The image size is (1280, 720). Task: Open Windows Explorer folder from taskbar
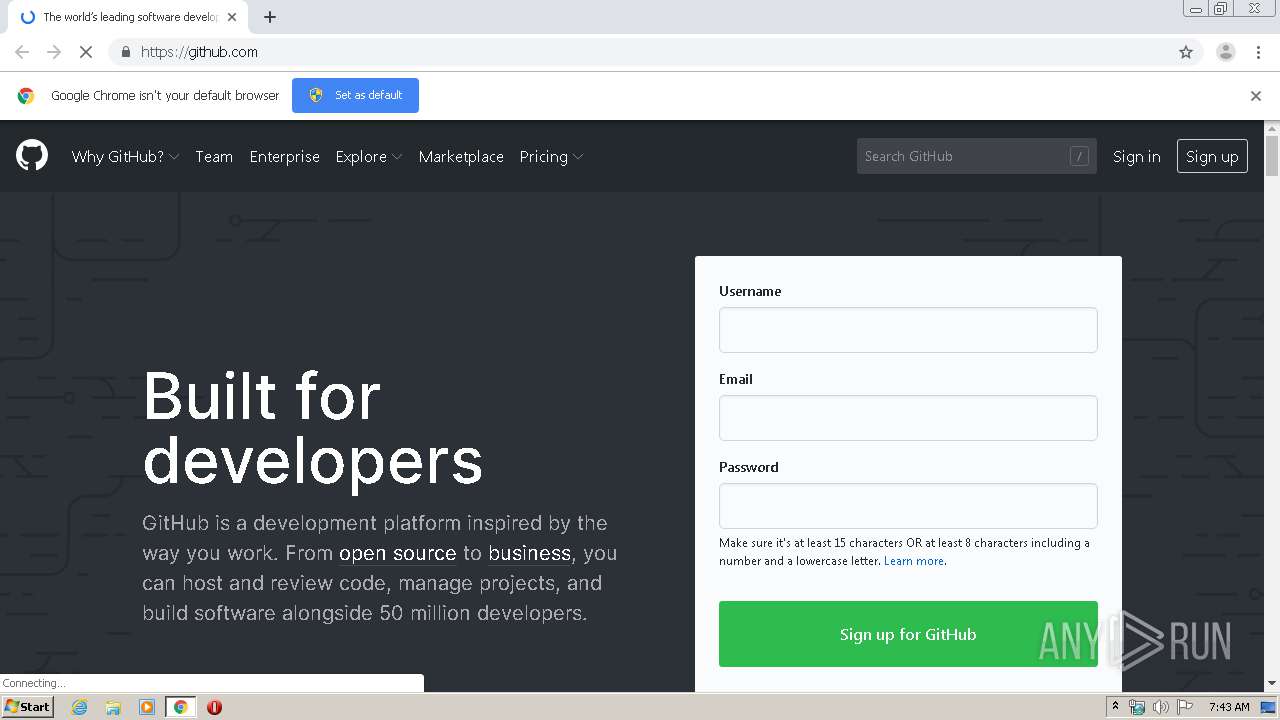(x=113, y=707)
